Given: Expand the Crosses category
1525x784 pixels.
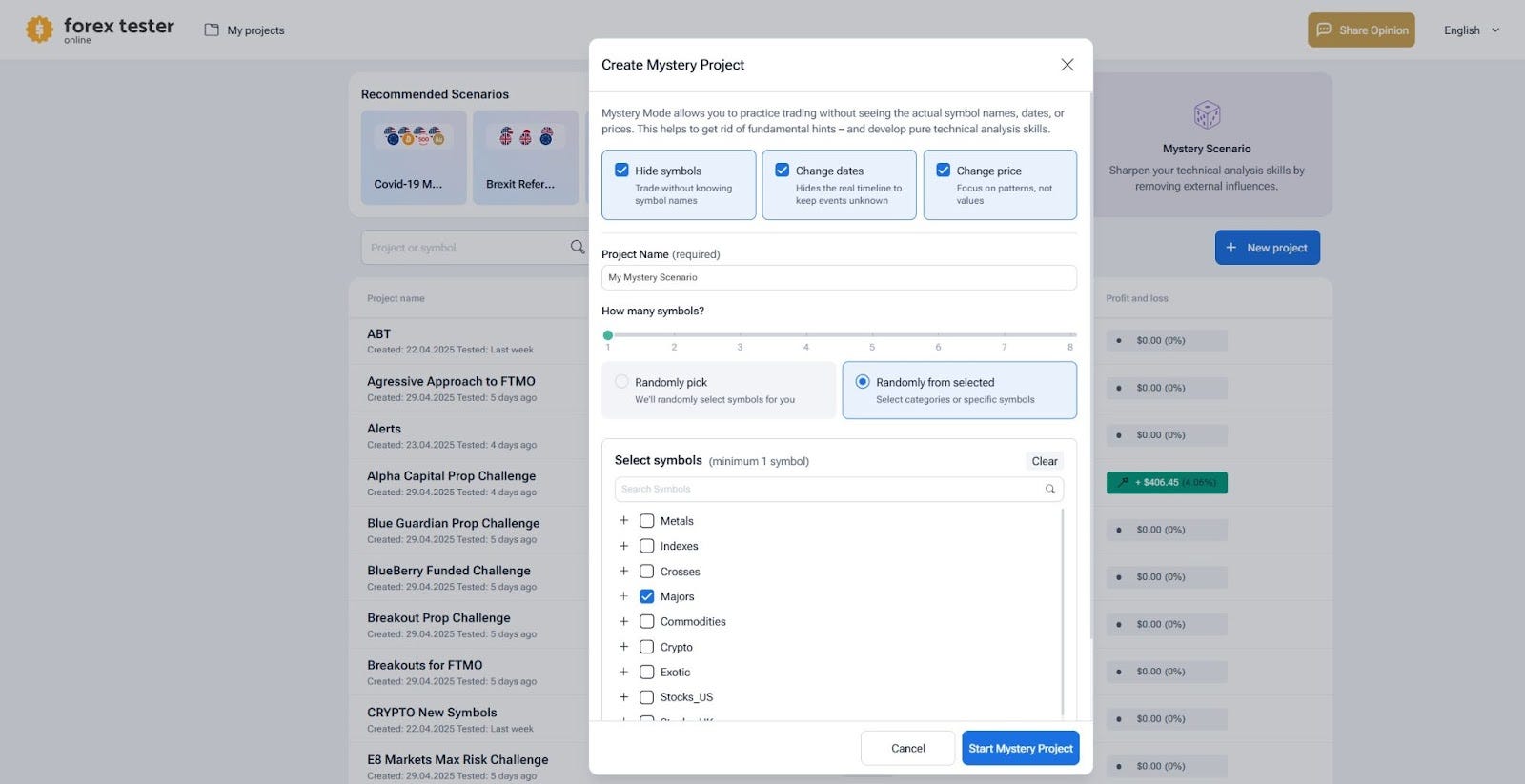Looking at the screenshot, I should (623, 572).
